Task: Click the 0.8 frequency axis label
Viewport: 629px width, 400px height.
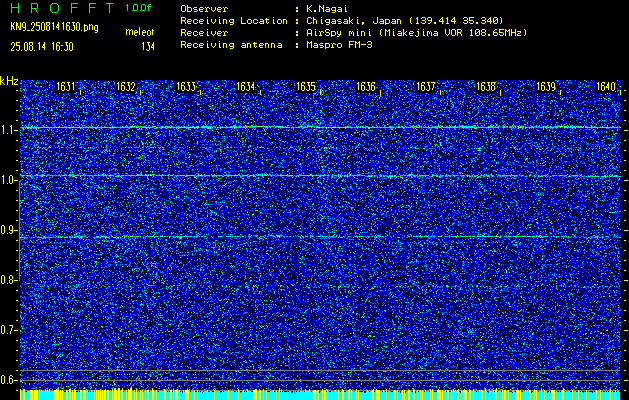Action: coord(8,280)
